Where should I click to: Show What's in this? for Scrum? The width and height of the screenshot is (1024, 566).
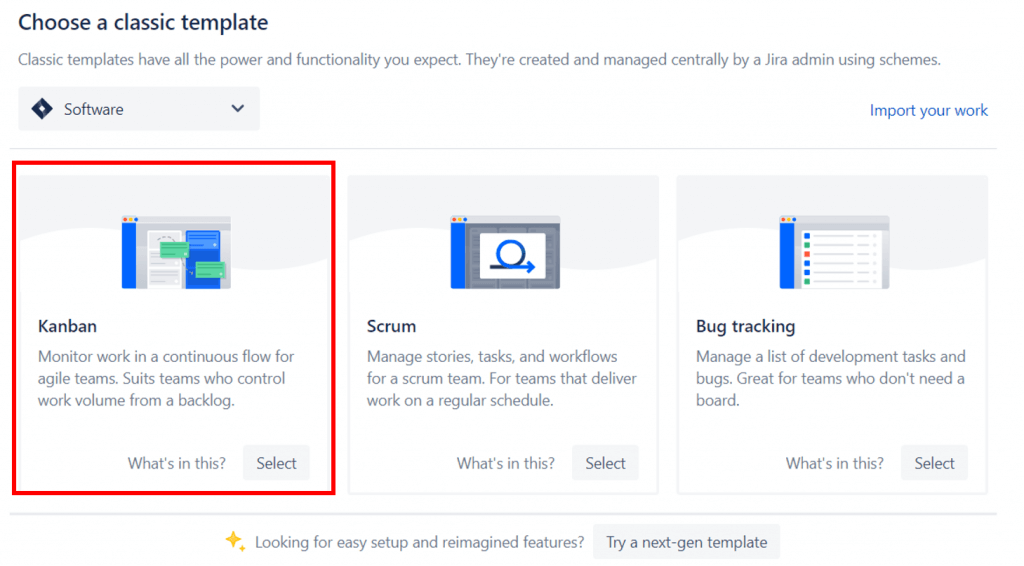click(x=506, y=463)
